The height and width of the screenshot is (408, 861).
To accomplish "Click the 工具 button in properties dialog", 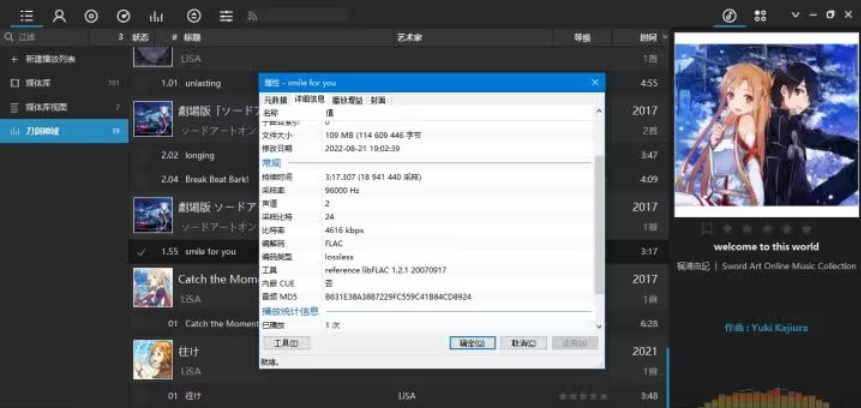I will [286, 343].
